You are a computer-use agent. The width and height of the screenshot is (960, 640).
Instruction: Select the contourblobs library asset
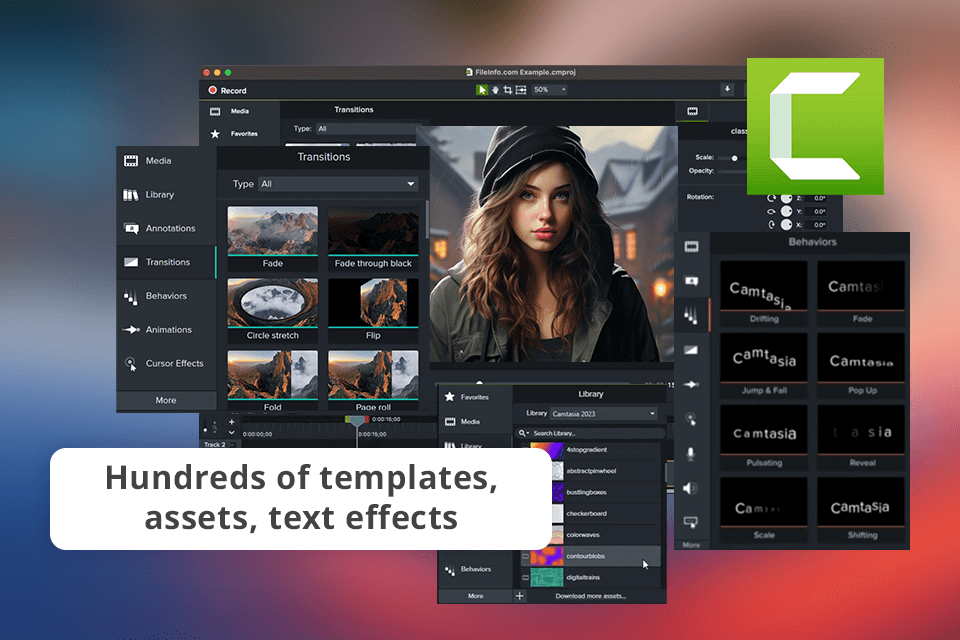593,557
